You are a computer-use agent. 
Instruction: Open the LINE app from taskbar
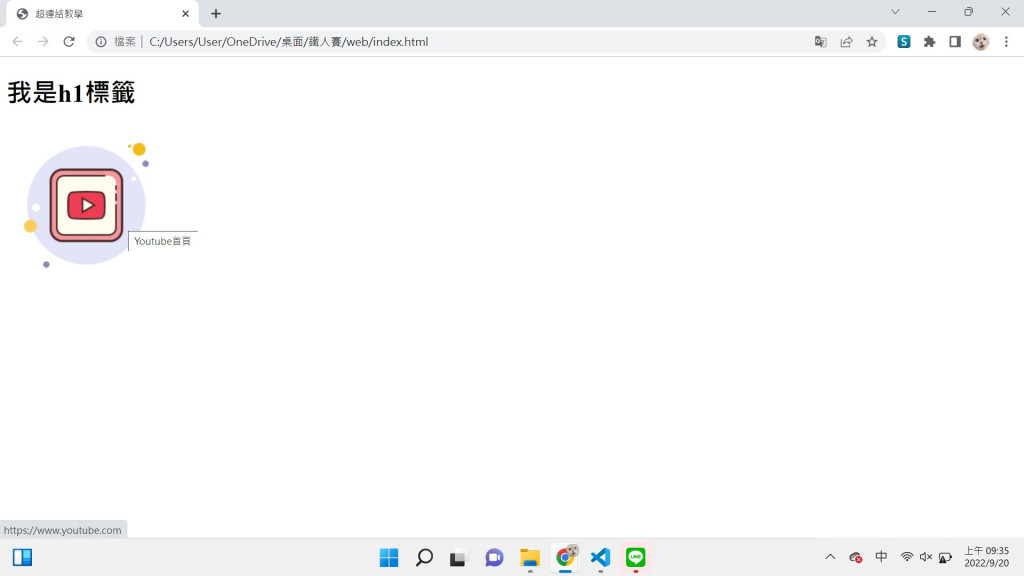pos(635,557)
